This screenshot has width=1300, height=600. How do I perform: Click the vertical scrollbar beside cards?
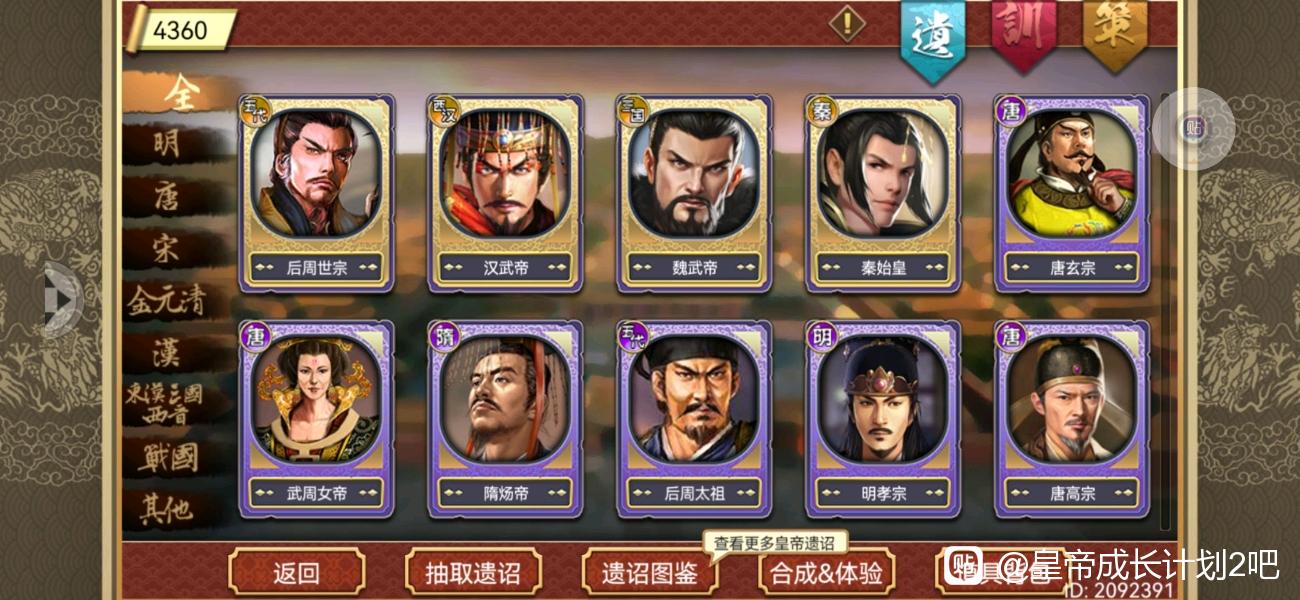pyautogui.click(x=1164, y=312)
